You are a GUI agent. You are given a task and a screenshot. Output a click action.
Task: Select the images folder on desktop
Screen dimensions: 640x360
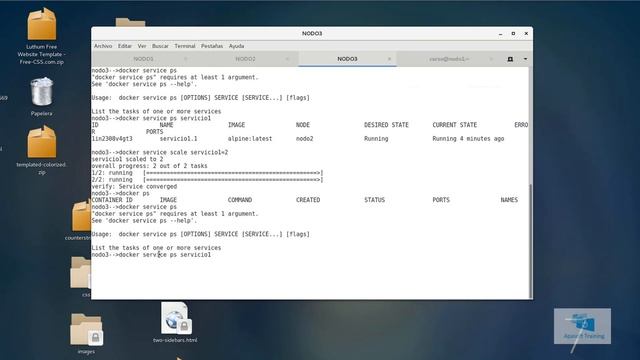86,333
